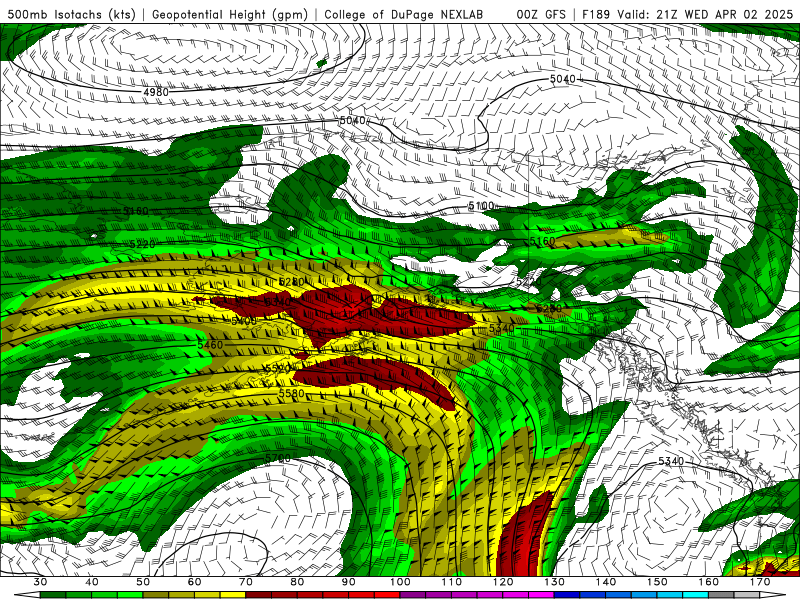
Task: Click the 5040 label nearest the top-right corner
Action: (x=562, y=79)
